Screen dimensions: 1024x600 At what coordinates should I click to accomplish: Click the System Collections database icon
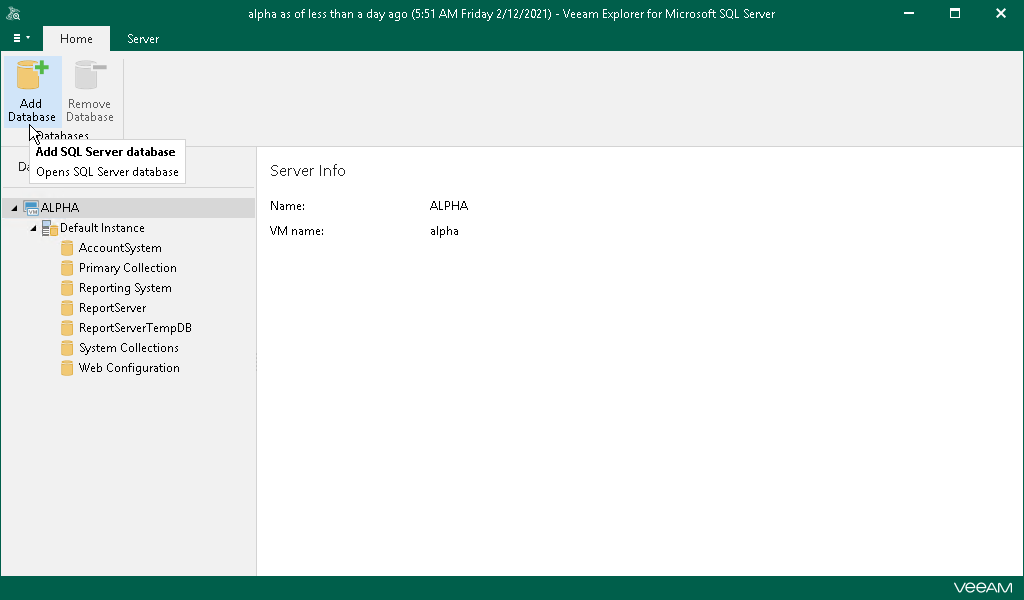click(x=67, y=348)
